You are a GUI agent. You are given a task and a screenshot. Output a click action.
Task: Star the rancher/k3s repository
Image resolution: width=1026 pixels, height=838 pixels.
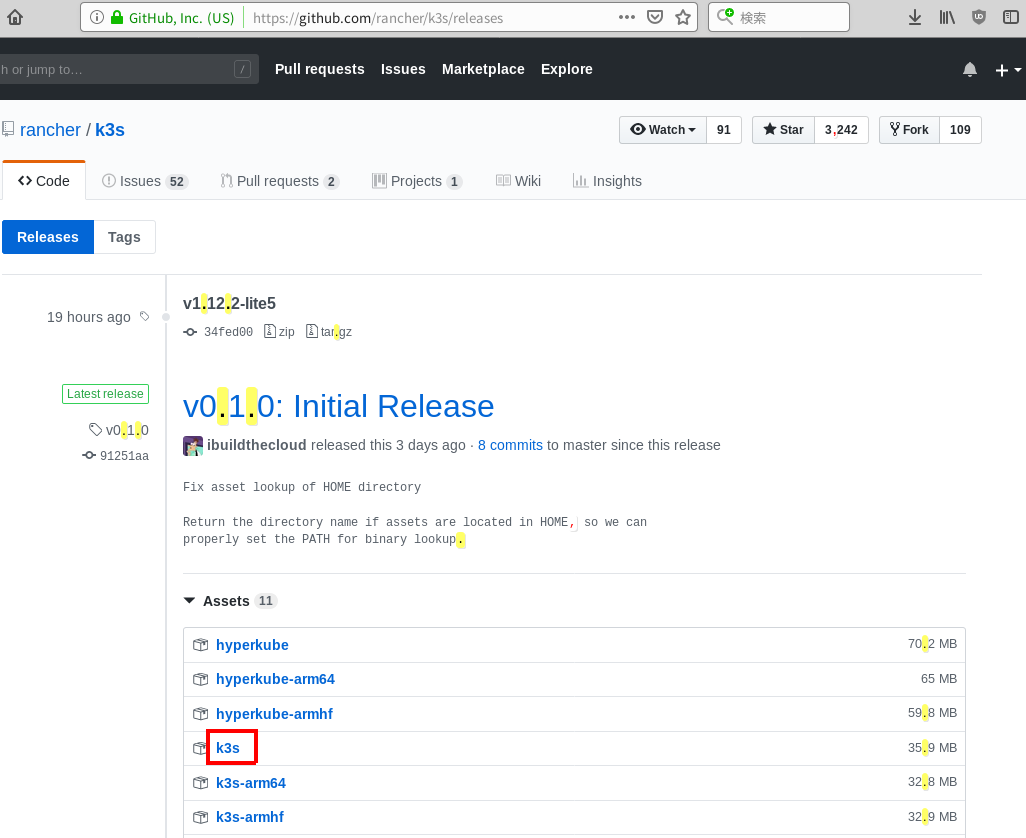pyautogui.click(x=783, y=130)
